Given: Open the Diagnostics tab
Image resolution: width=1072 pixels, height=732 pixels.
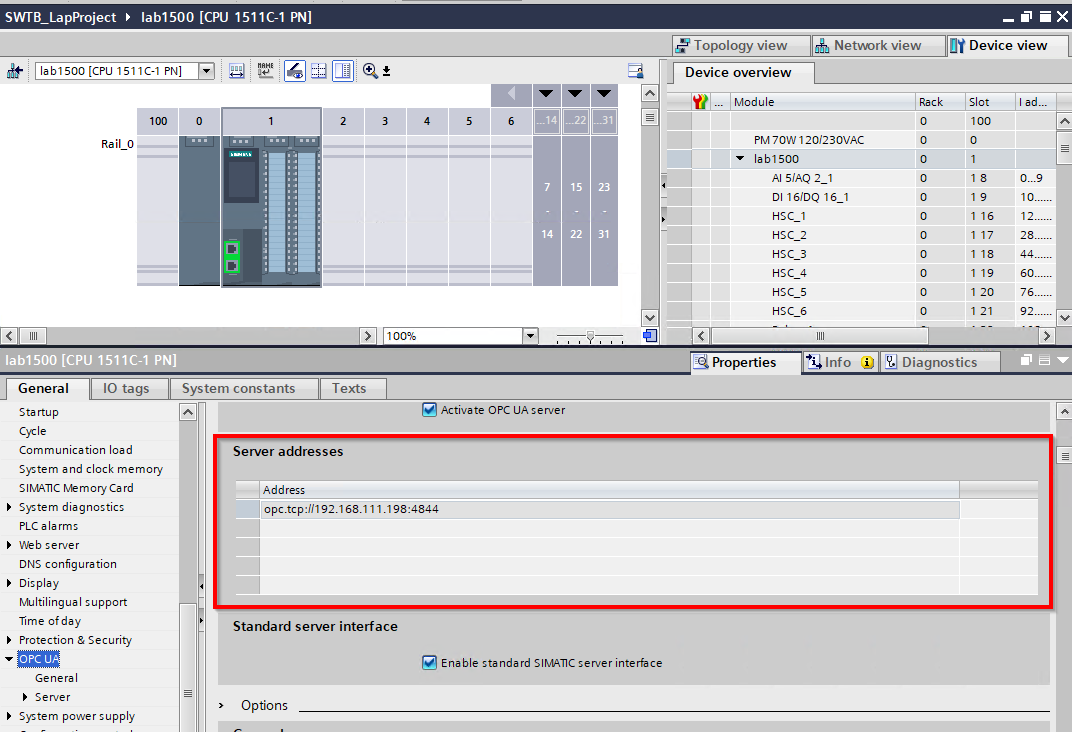Looking at the screenshot, I should [x=938, y=361].
